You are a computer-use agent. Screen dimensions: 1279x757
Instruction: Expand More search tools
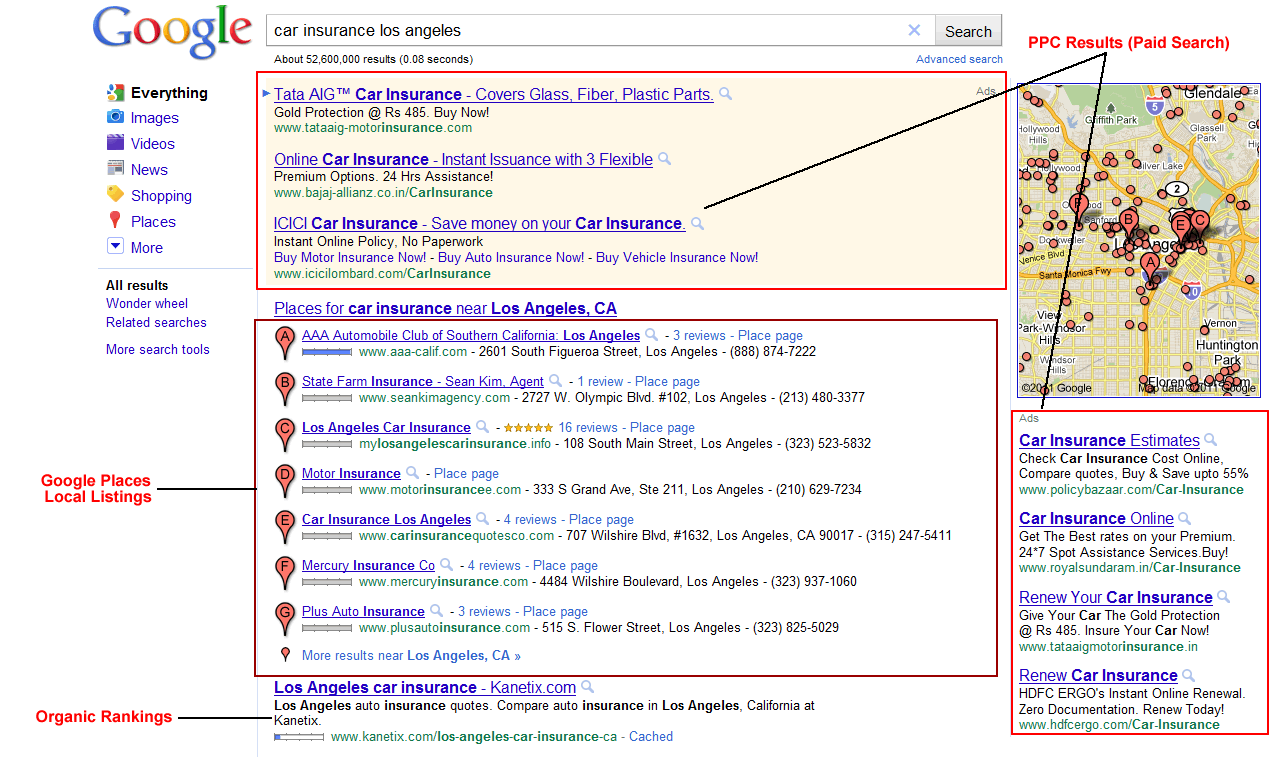[157, 349]
